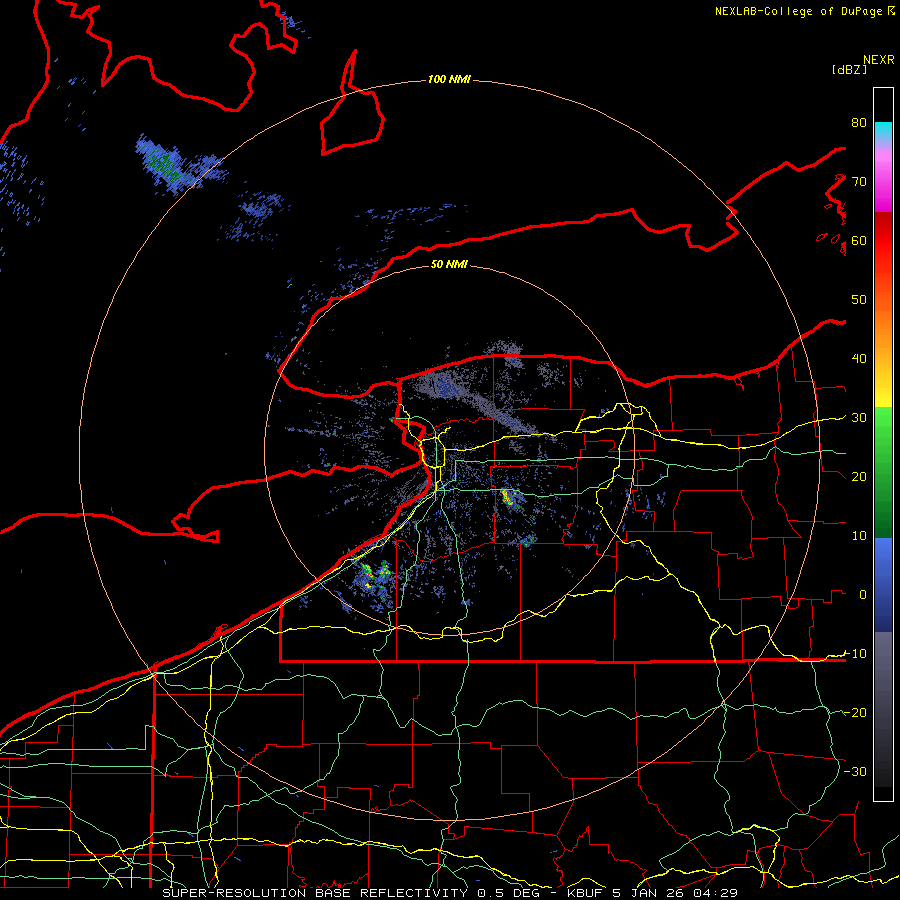Click the '100 NMI' range ring label
Viewport: 900px width, 900px height.
click(449, 79)
